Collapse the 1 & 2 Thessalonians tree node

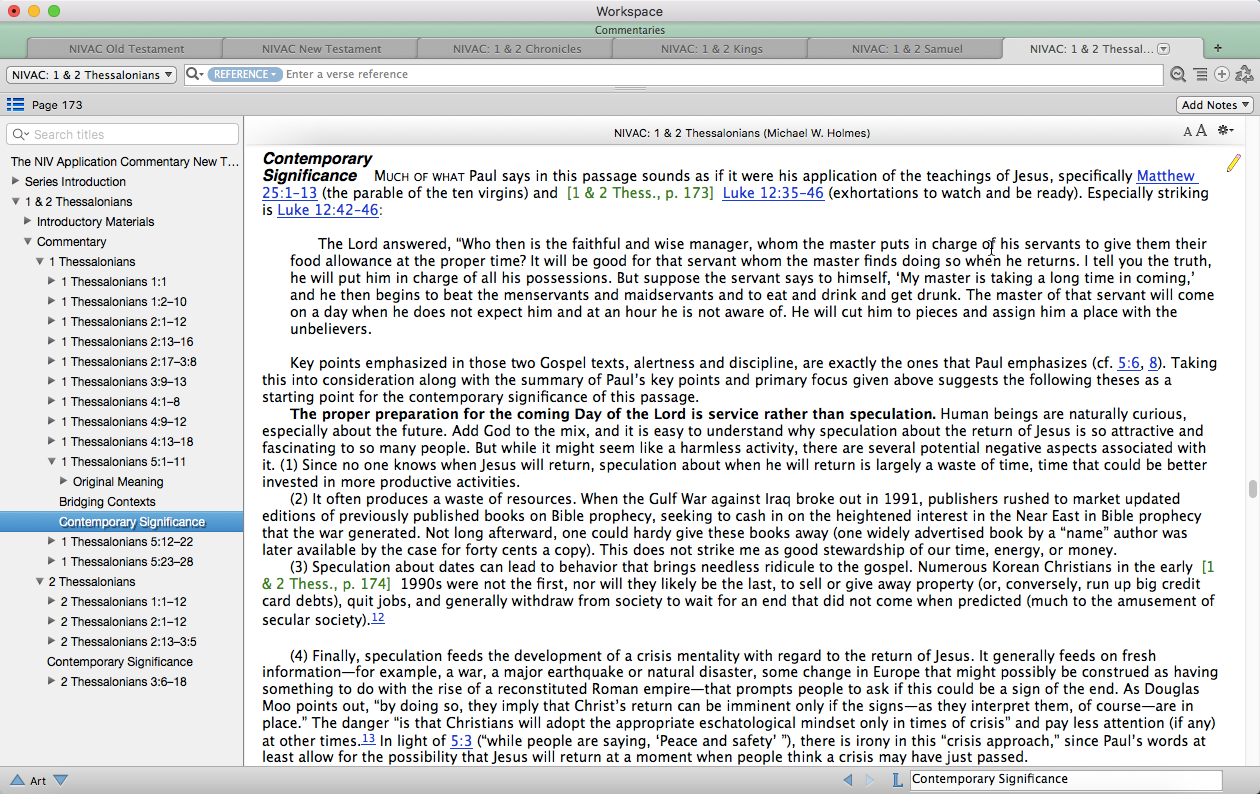[15, 201]
